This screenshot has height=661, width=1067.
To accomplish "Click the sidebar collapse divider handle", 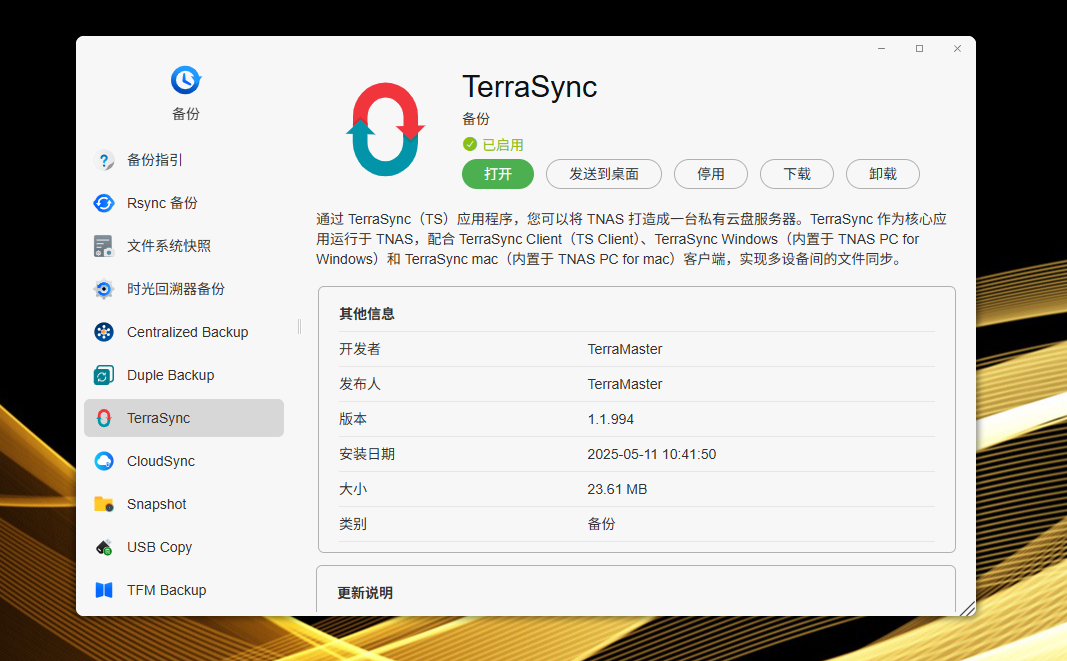I will click(x=299, y=327).
